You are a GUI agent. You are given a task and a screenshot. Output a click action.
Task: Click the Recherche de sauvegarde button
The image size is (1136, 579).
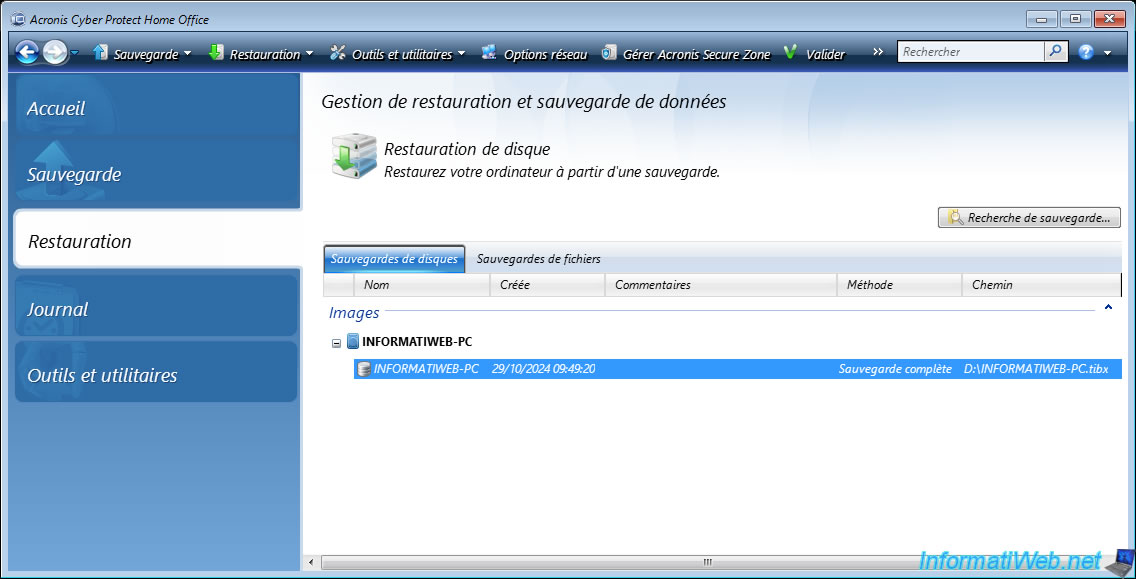point(1029,217)
